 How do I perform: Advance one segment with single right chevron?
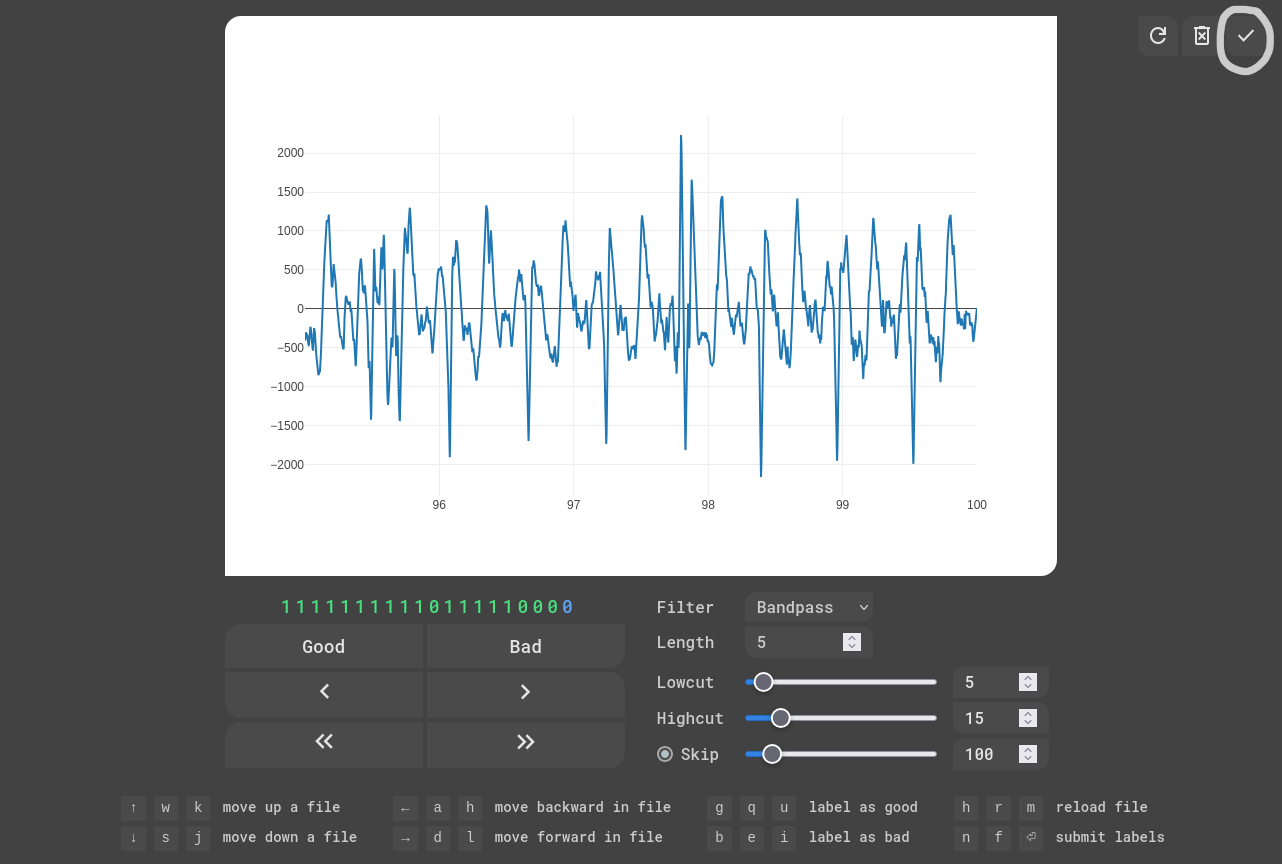click(x=525, y=692)
